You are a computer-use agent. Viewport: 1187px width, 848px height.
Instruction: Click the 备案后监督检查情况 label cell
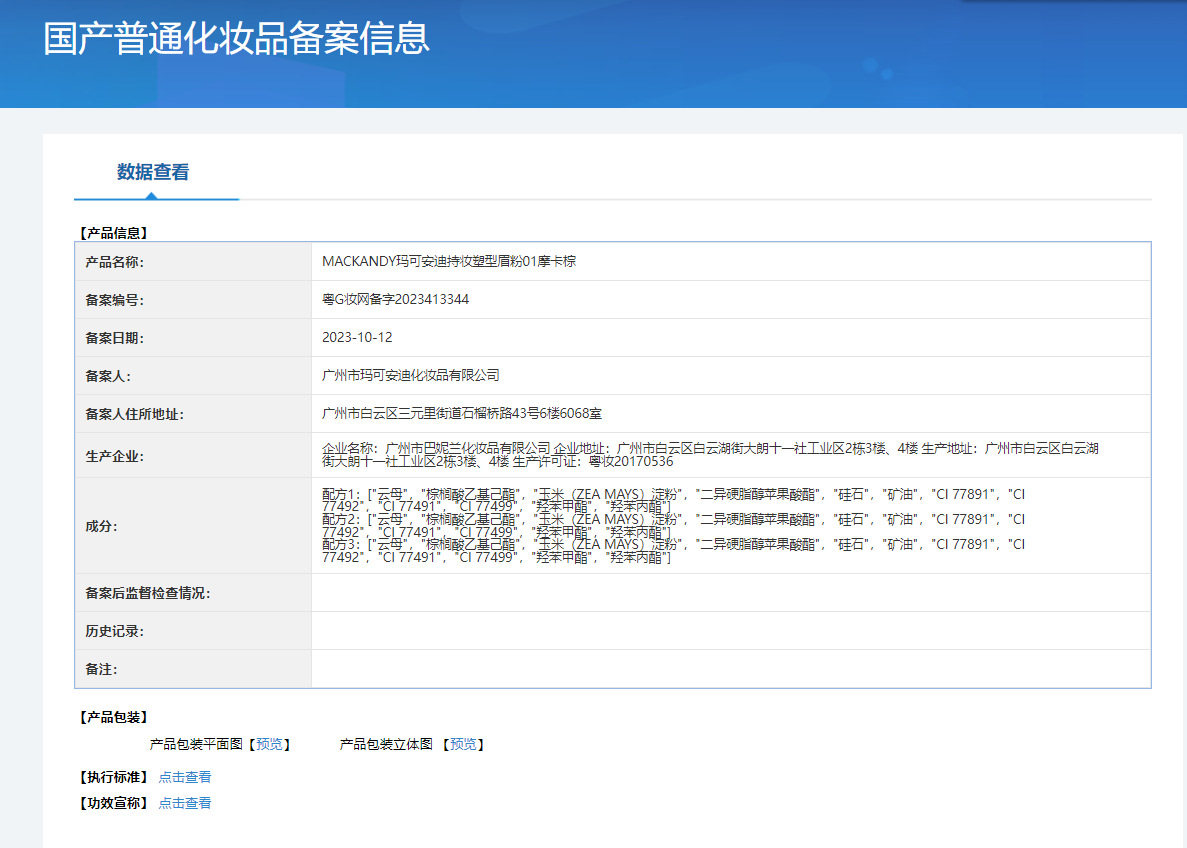coord(193,593)
